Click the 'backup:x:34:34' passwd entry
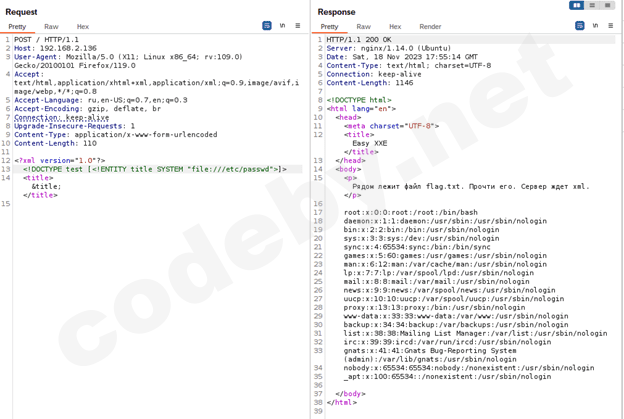The width and height of the screenshot is (624, 419). tap(456, 325)
